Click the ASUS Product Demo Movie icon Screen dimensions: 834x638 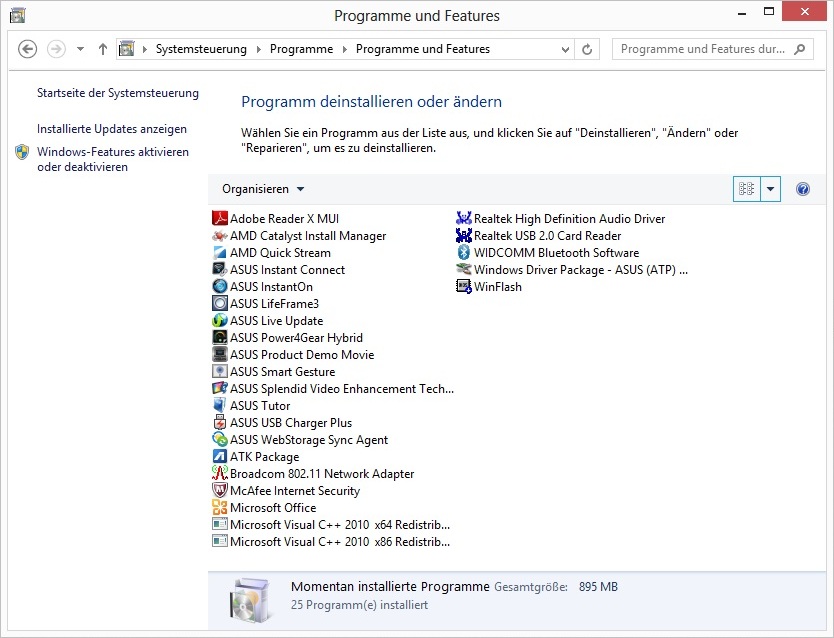point(220,355)
